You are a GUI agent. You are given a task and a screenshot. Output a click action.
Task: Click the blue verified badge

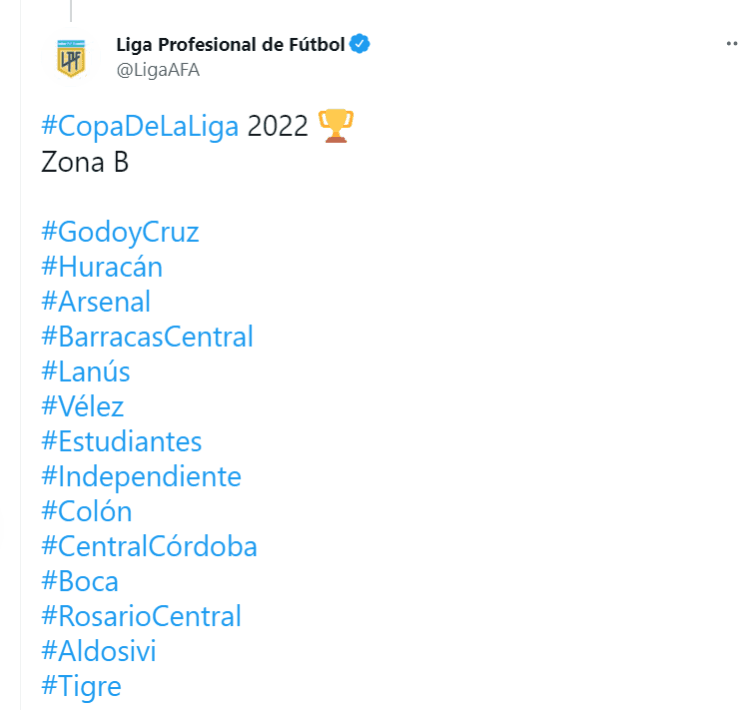pos(361,44)
